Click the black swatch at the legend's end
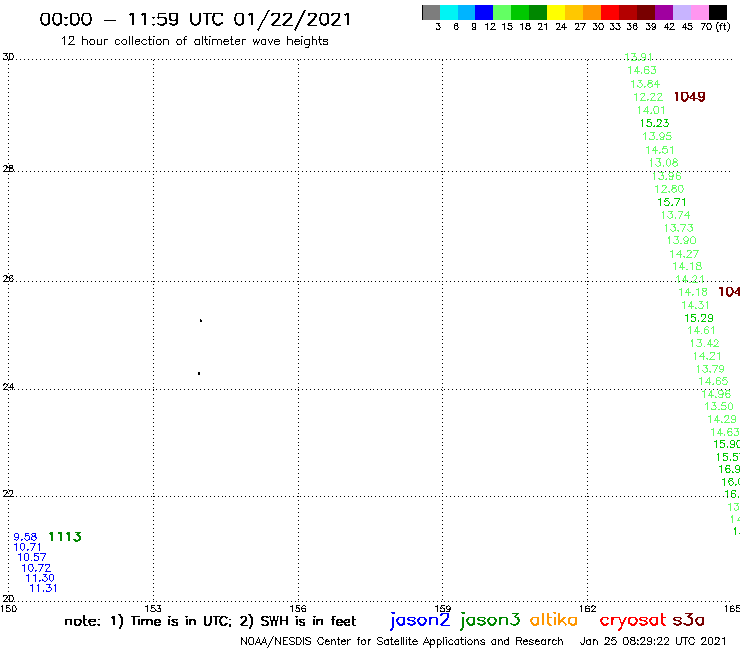Viewport: 740px width, 650px height. click(718, 12)
